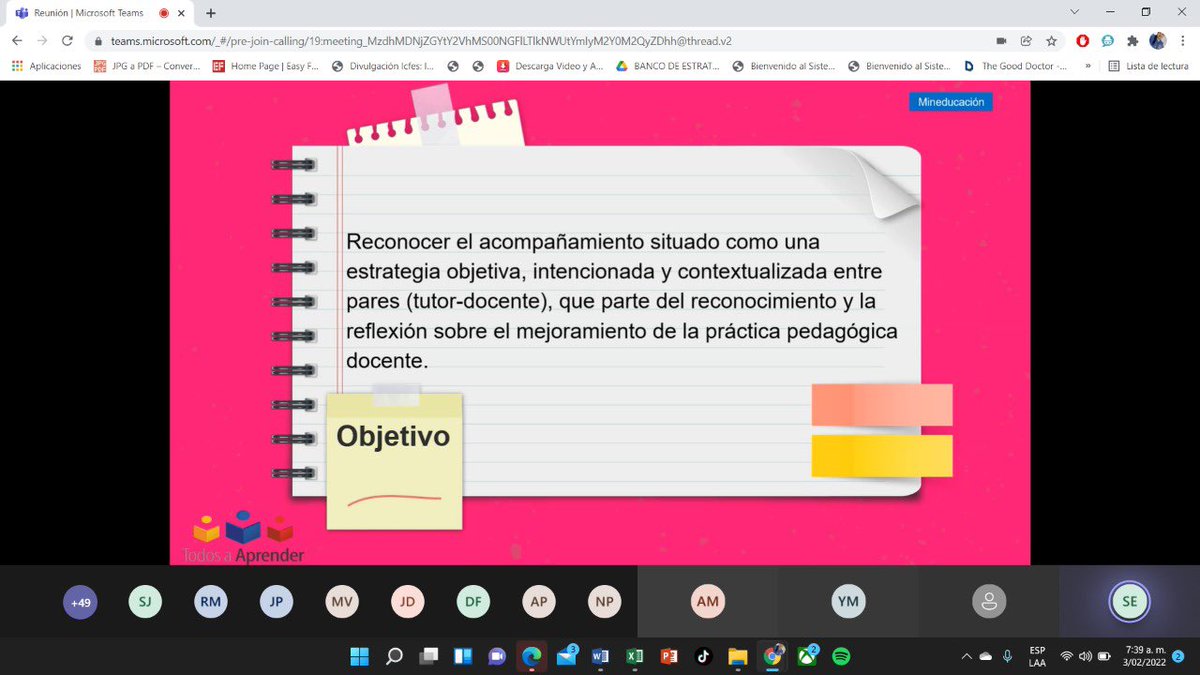This screenshot has width=1200, height=675.
Task: Open the Mail app on the taskbar
Action: pyautogui.click(x=566, y=656)
